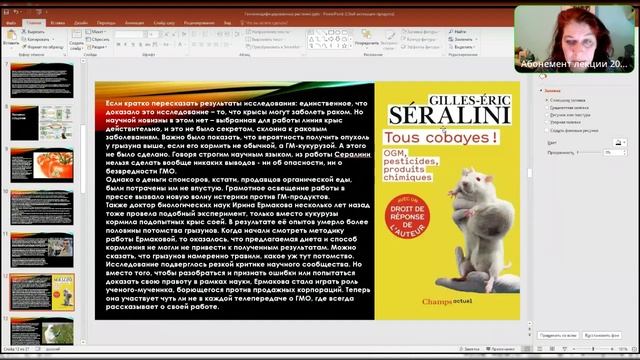Open the fill Color dropdown in the format pane
Screen dimensions: 640x360
pyautogui.click(x=620, y=142)
